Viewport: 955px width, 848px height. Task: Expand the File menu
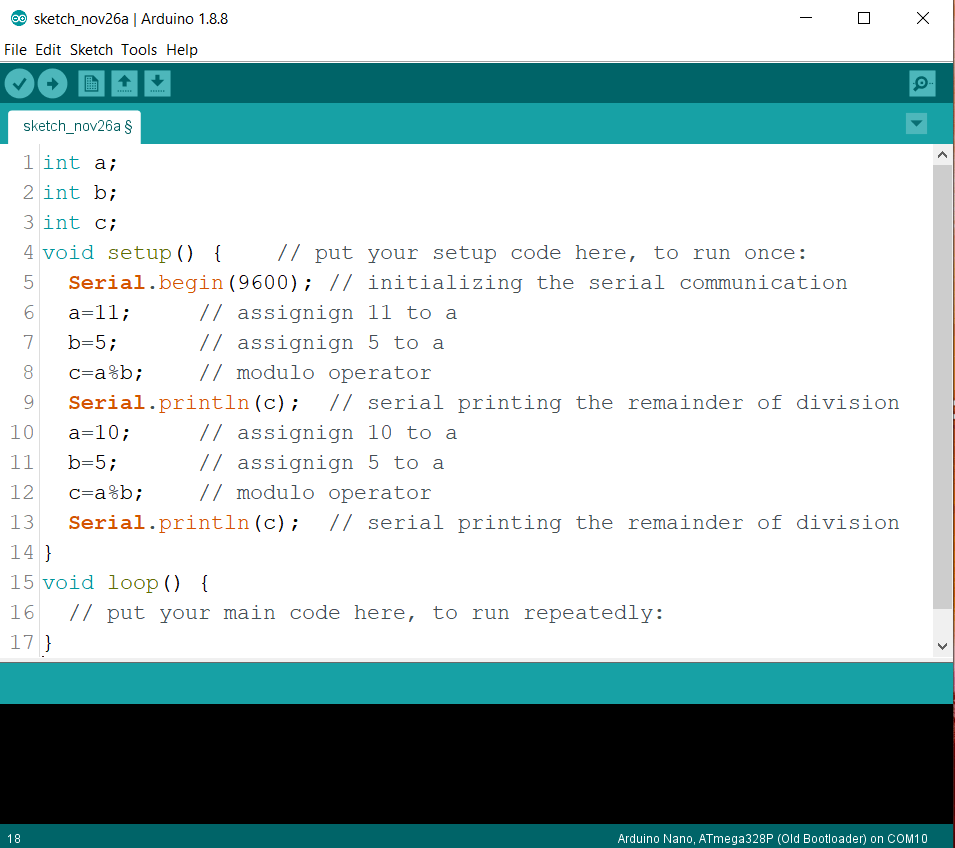tap(15, 49)
